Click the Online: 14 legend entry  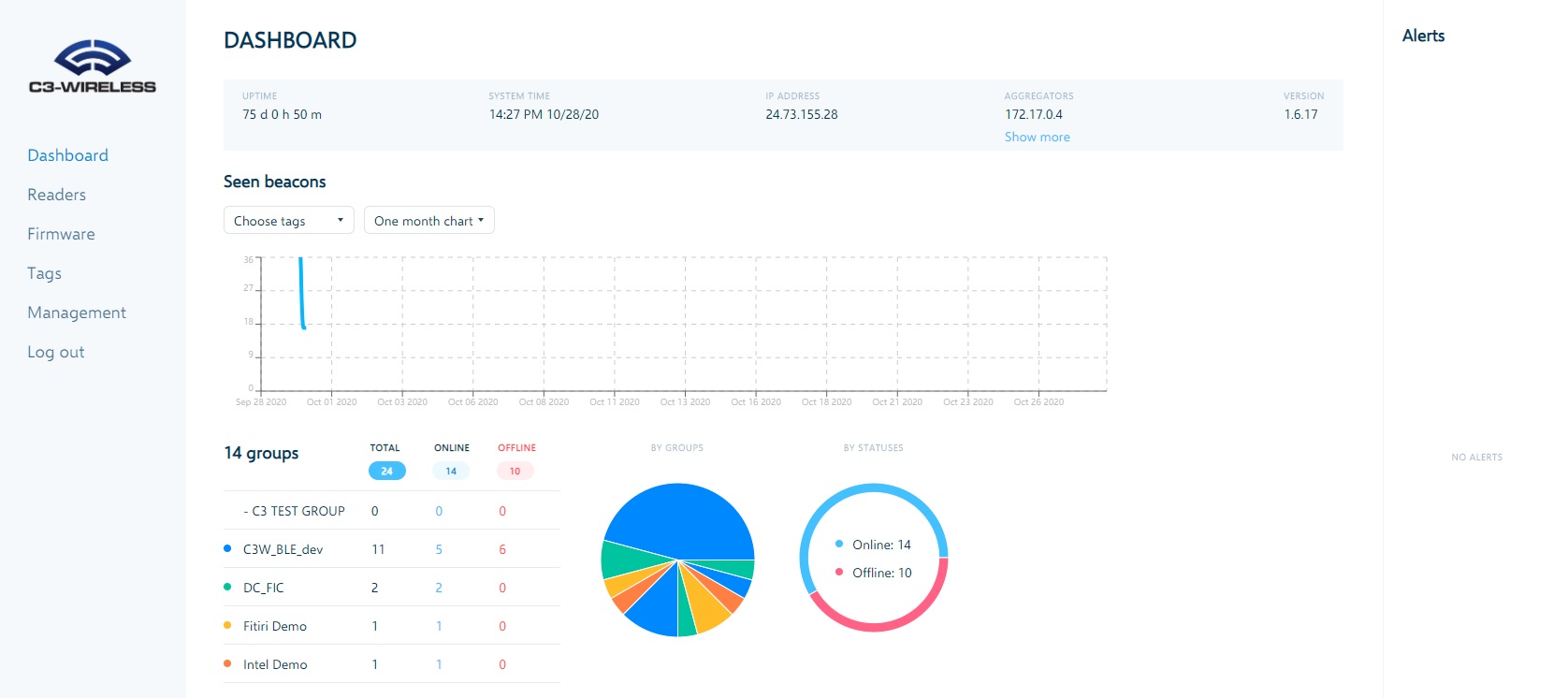pyautogui.click(x=873, y=545)
